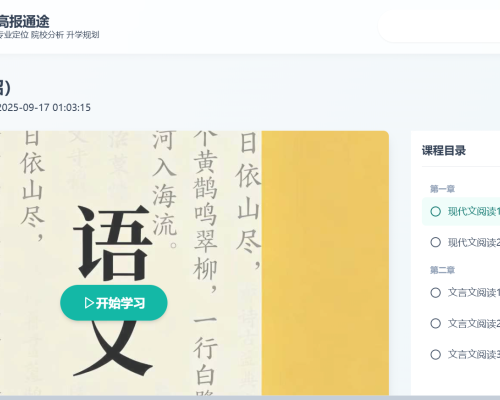Open lesson 文言文阅读2 in chapter two
Screen dimensions: 500x400
click(x=461, y=323)
